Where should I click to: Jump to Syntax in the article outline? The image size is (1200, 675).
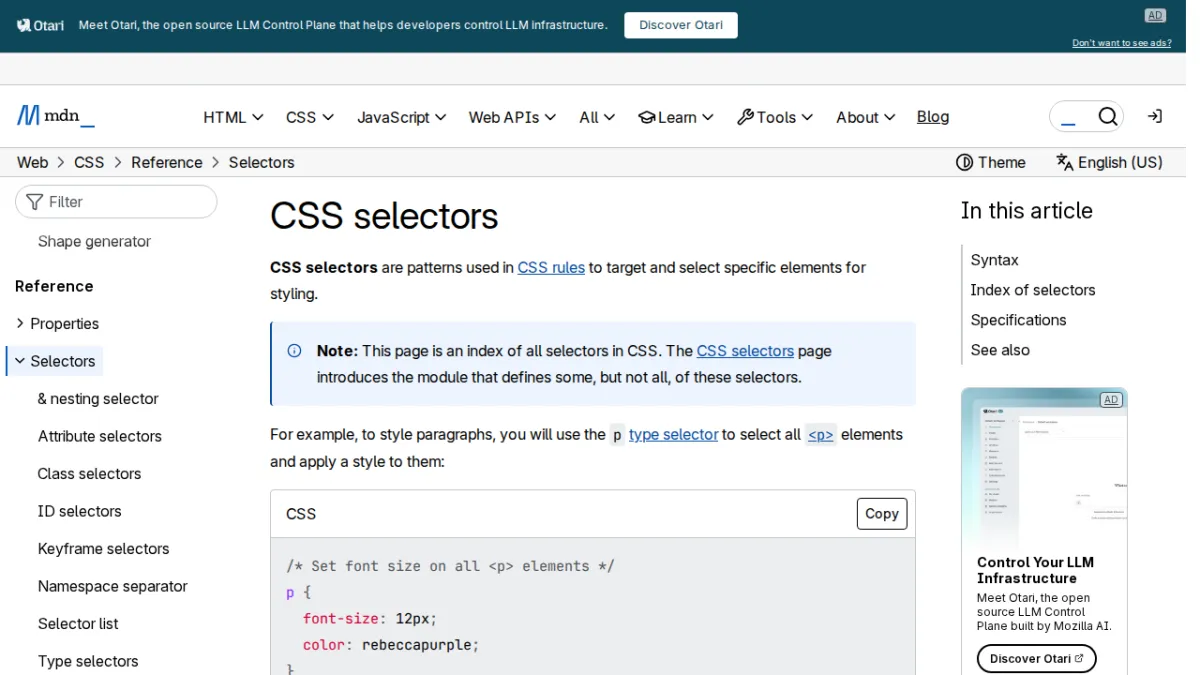994,260
